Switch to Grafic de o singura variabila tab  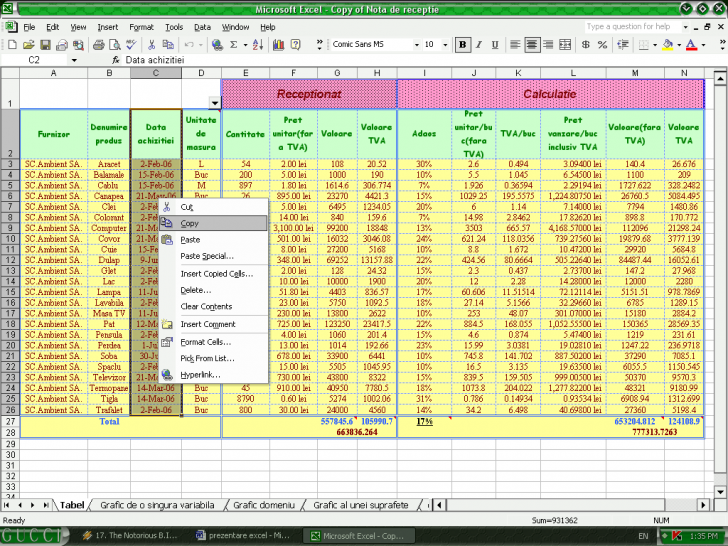tap(157, 505)
